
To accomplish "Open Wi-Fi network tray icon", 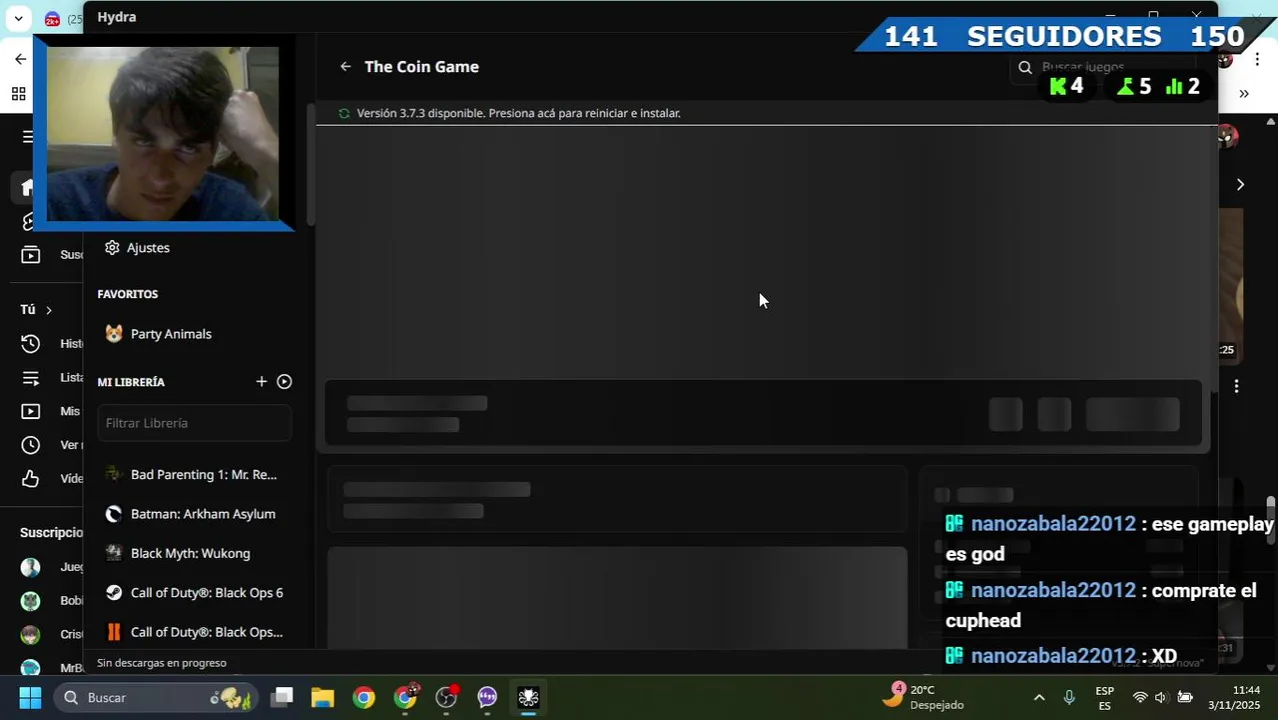I will [1139, 698].
